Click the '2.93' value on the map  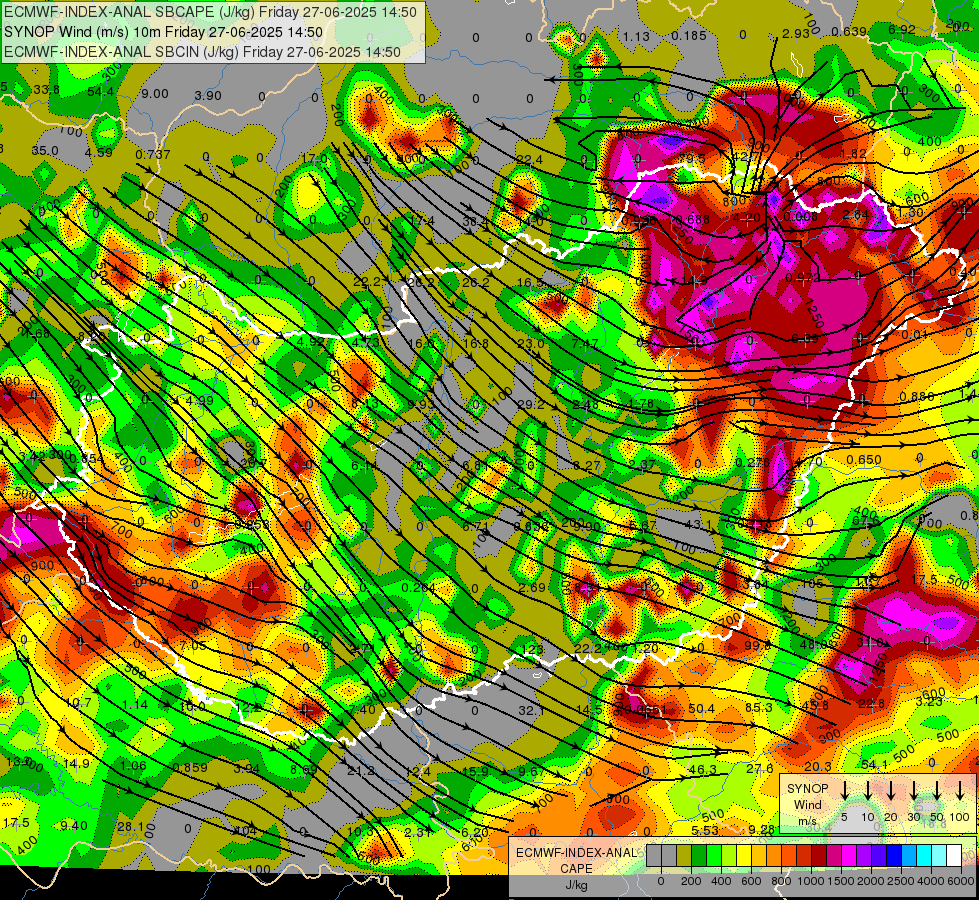coord(795,33)
